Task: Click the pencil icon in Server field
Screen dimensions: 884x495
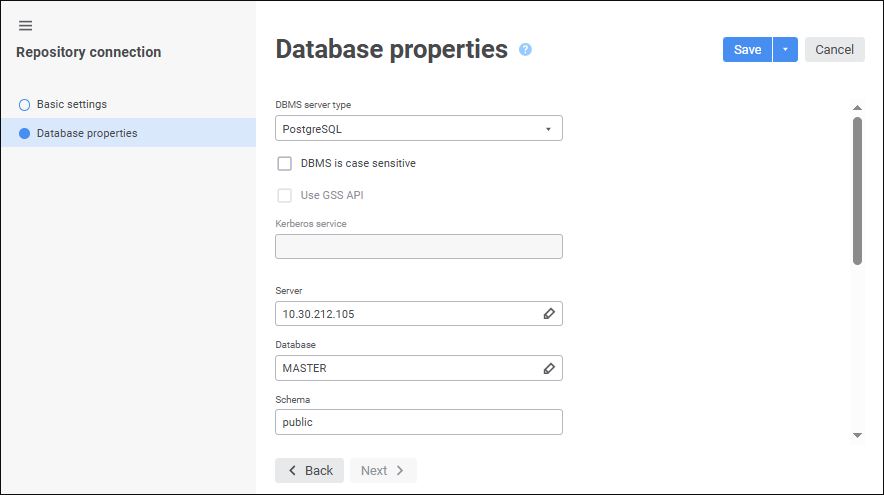Action: 549,313
